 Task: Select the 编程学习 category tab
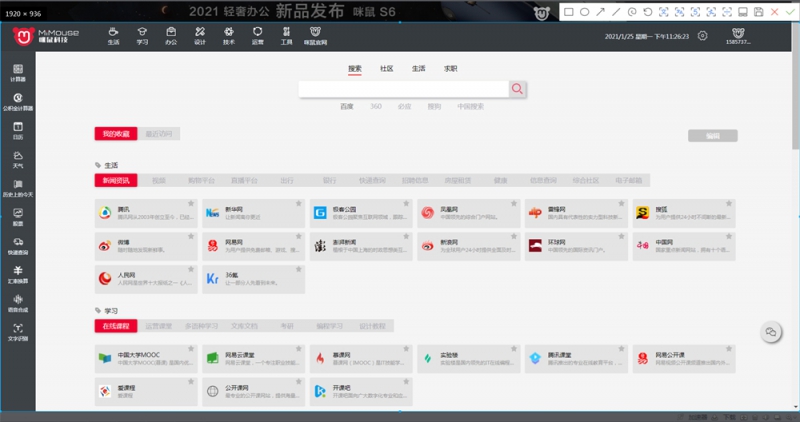(330, 326)
